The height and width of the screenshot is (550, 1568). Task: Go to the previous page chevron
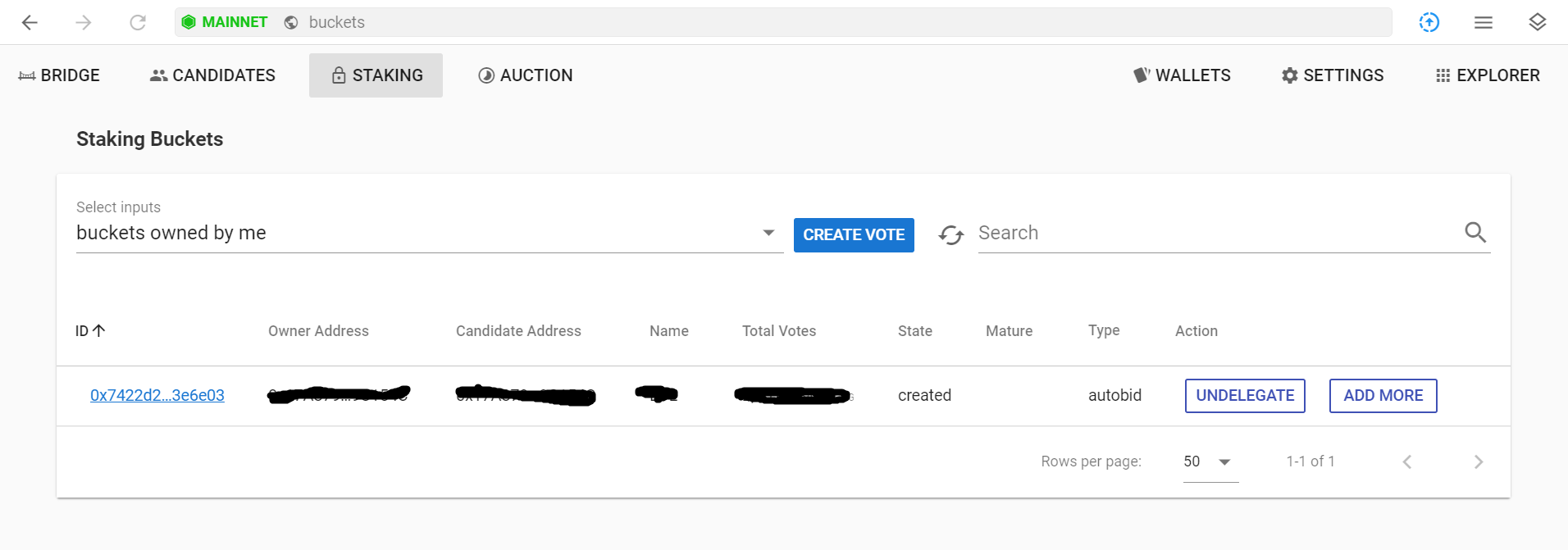point(1407,462)
